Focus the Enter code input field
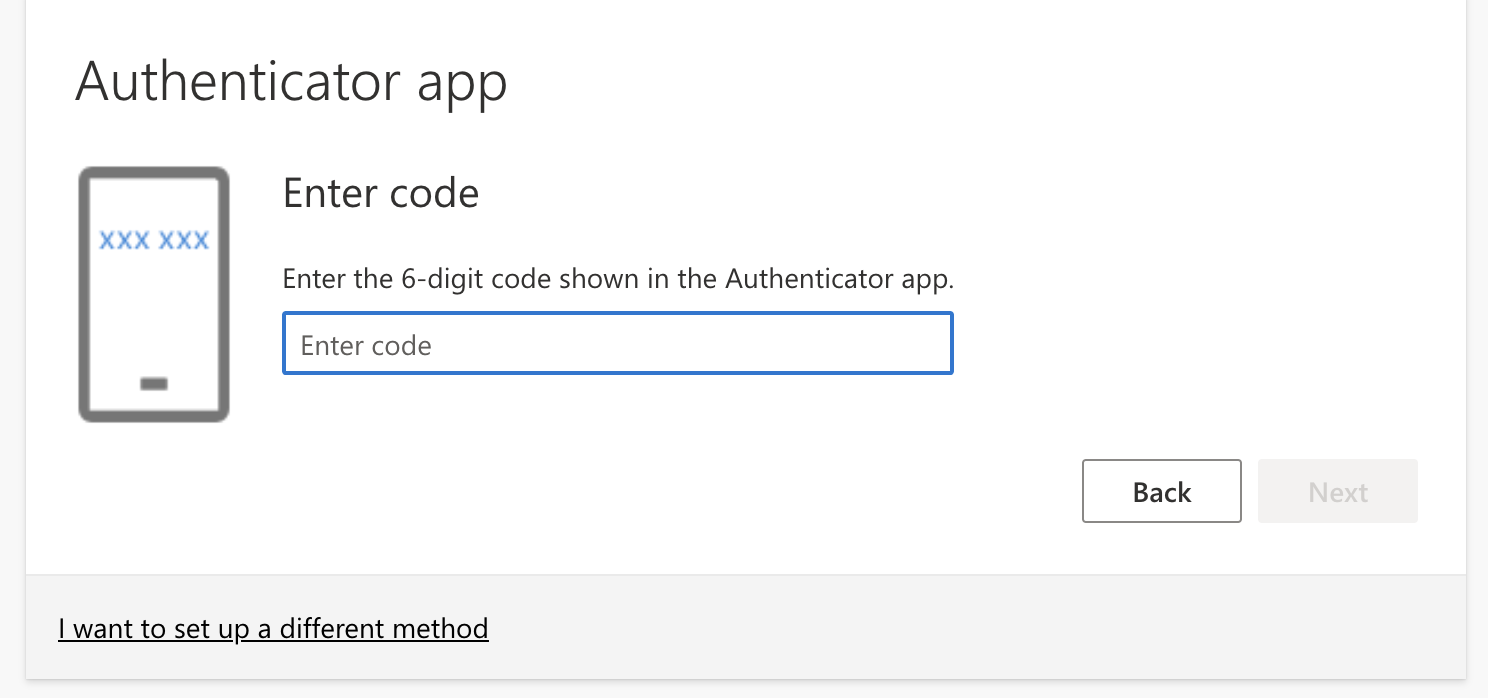 617,345
